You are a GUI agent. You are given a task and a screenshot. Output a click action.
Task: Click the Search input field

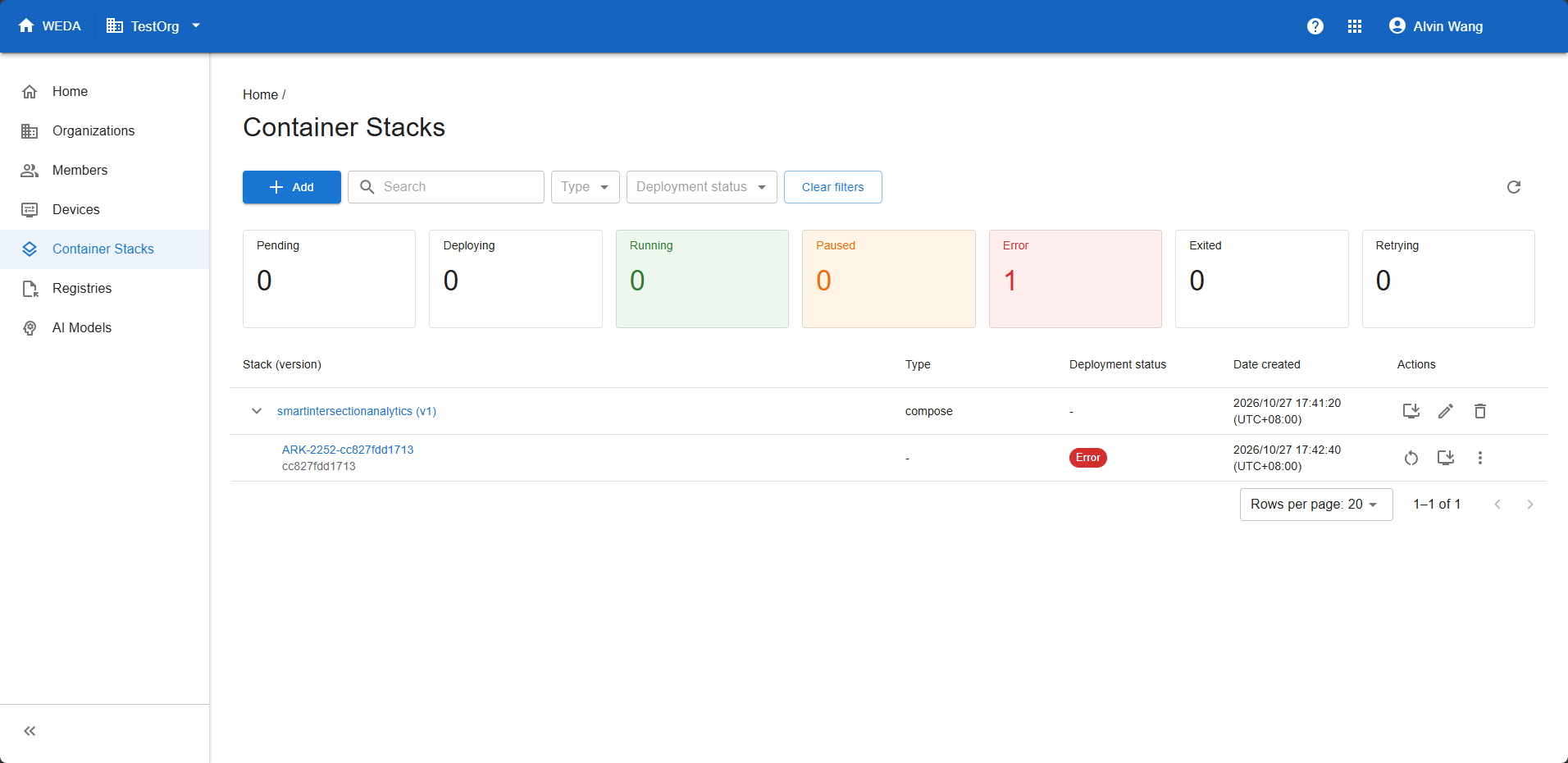tap(446, 187)
